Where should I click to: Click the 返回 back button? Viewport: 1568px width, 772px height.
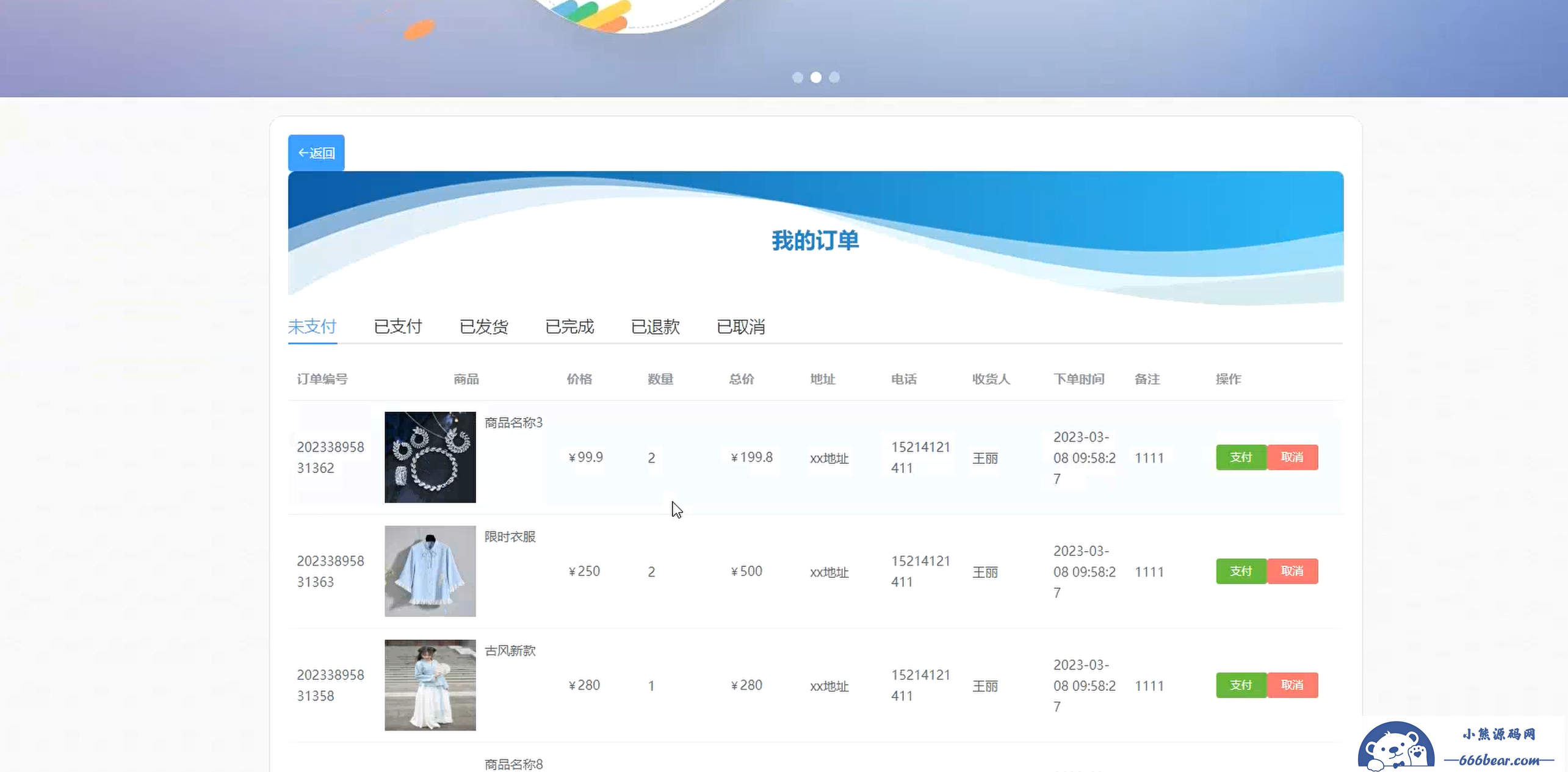[316, 153]
